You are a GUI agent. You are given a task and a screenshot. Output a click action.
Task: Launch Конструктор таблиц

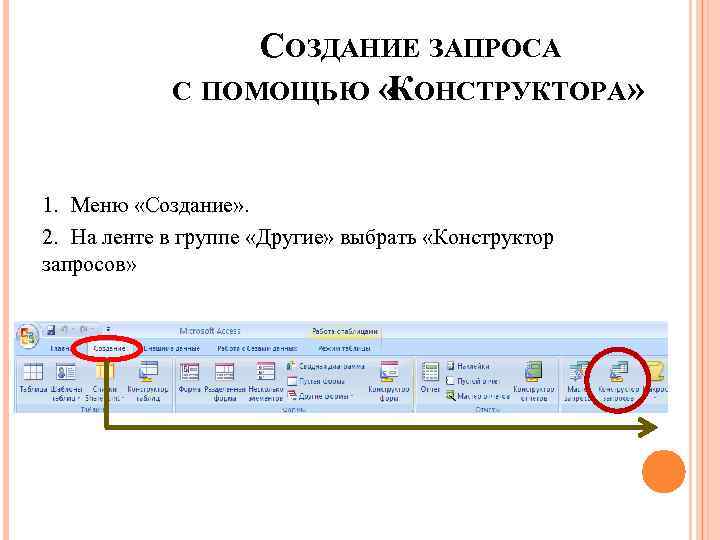pos(148,382)
